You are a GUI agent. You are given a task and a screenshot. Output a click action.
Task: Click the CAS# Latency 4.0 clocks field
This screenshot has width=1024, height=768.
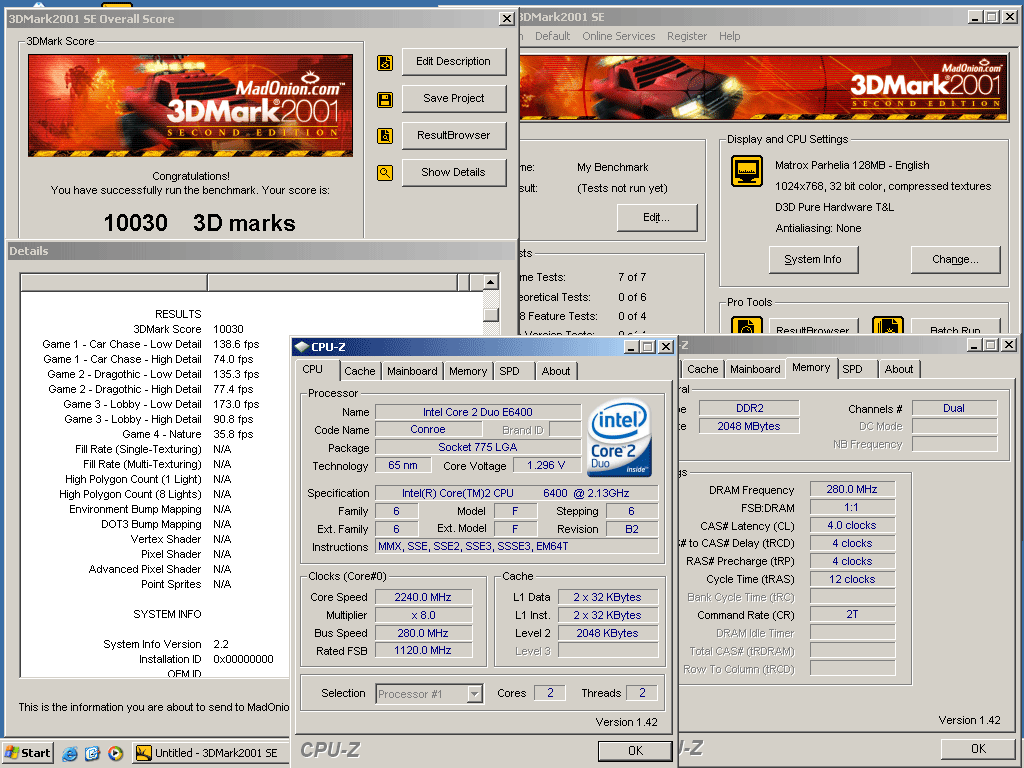pos(852,525)
